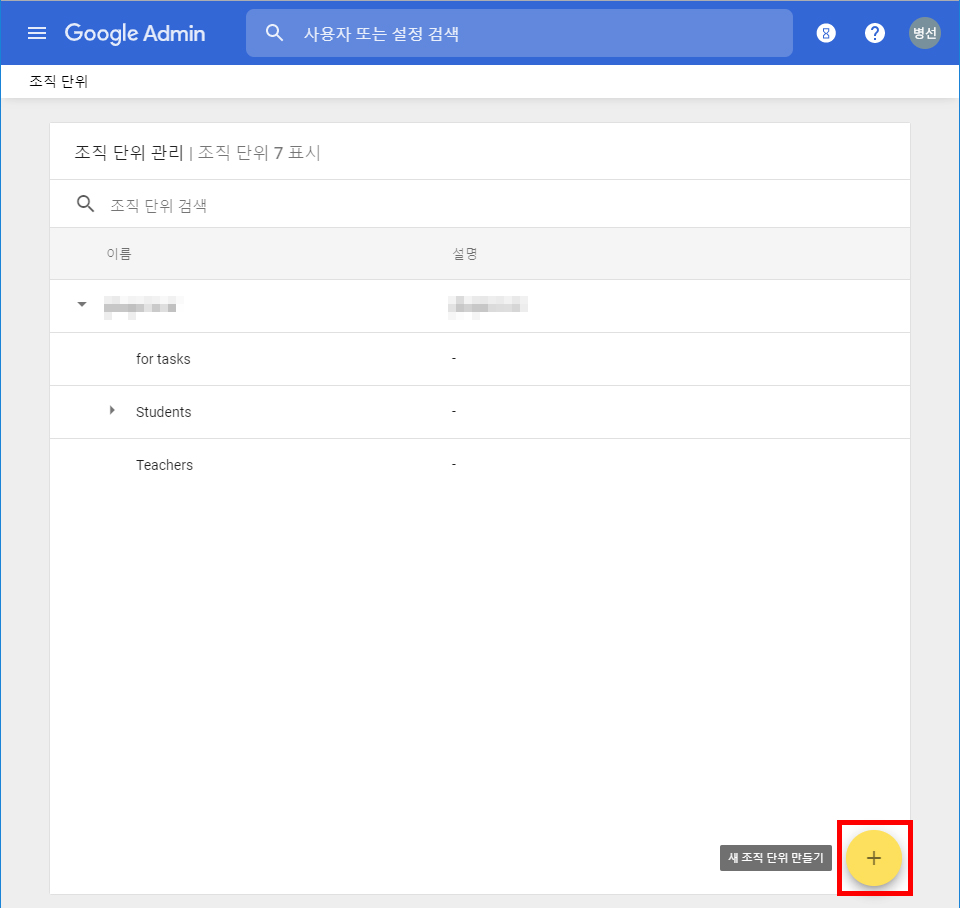960x908 pixels.
Task: Select the blurred top-level organization name
Action: [x=143, y=306]
